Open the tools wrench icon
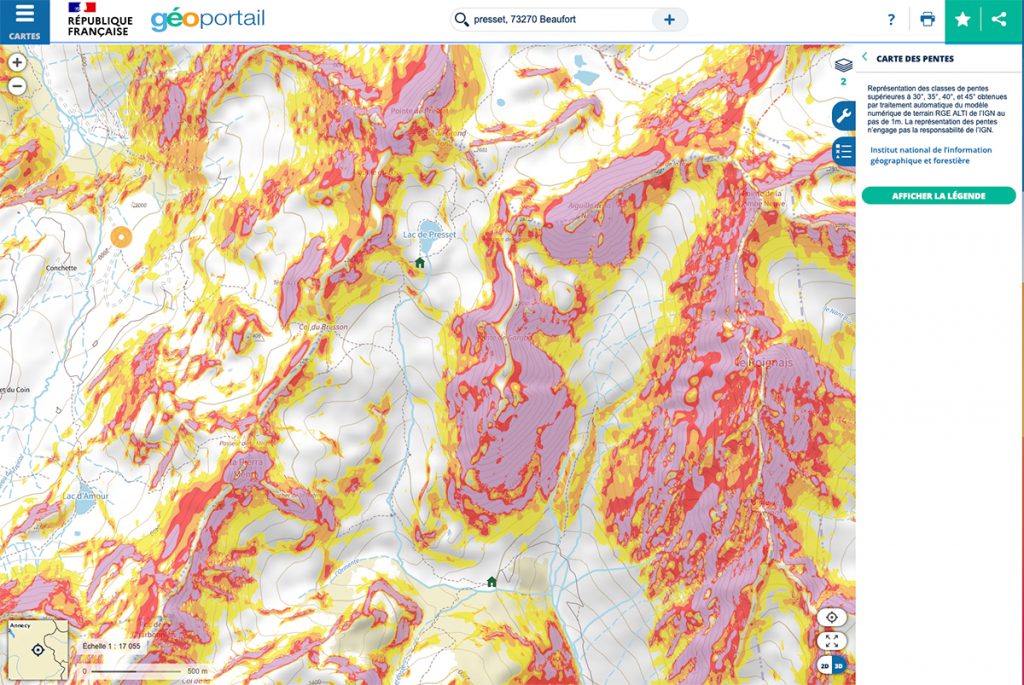The height and width of the screenshot is (685, 1024). 844,116
